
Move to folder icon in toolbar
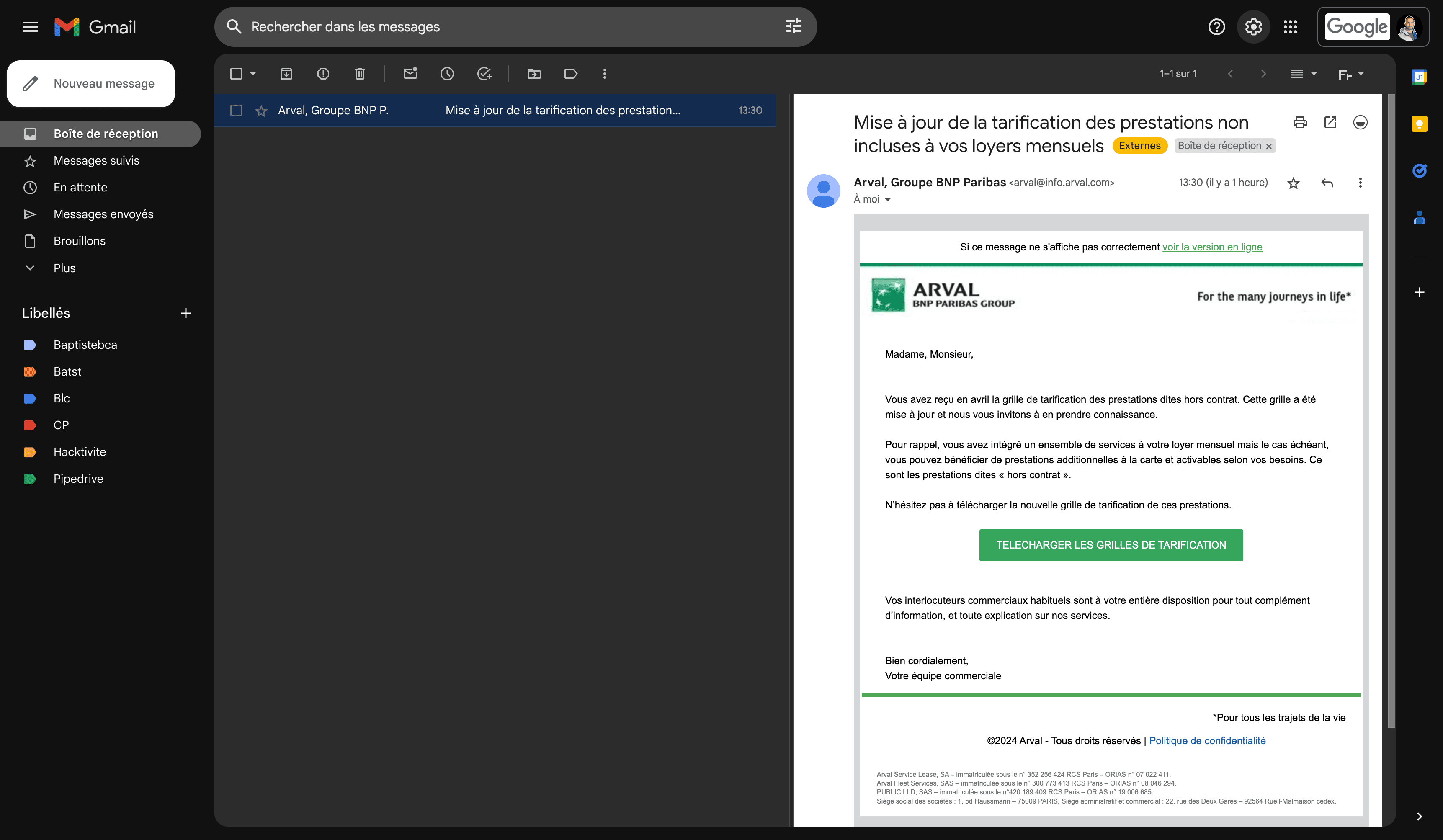[x=533, y=73]
